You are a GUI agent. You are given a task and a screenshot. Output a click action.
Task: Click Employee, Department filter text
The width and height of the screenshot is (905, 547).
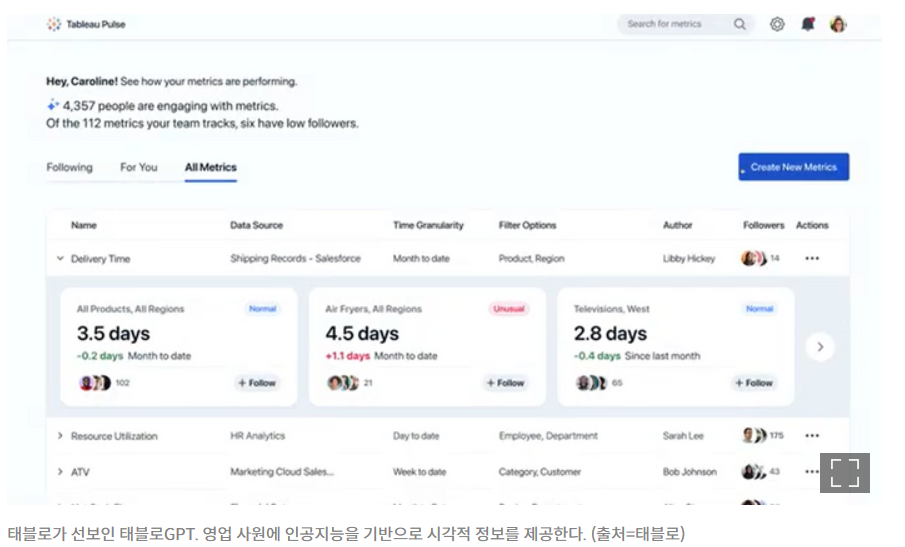(548, 436)
